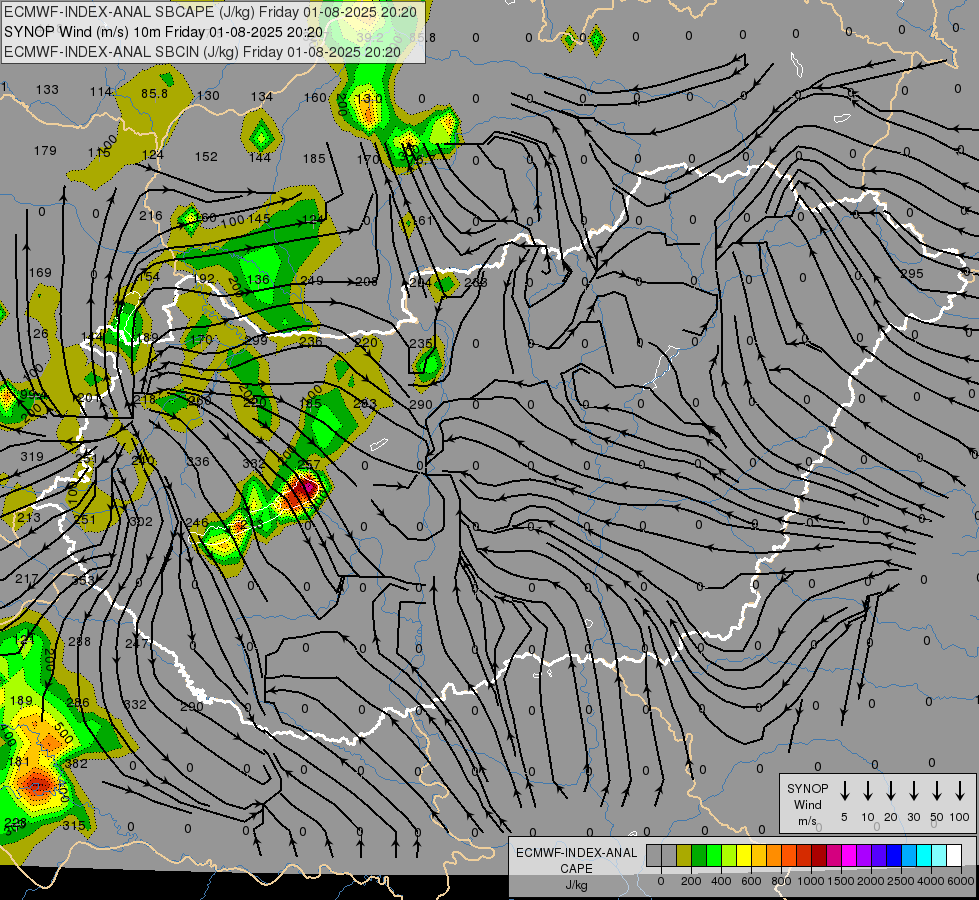Image resolution: width=979 pixels, height=900 pixels.
Task: Click the map value 263
Action: [x=476, y=282]
